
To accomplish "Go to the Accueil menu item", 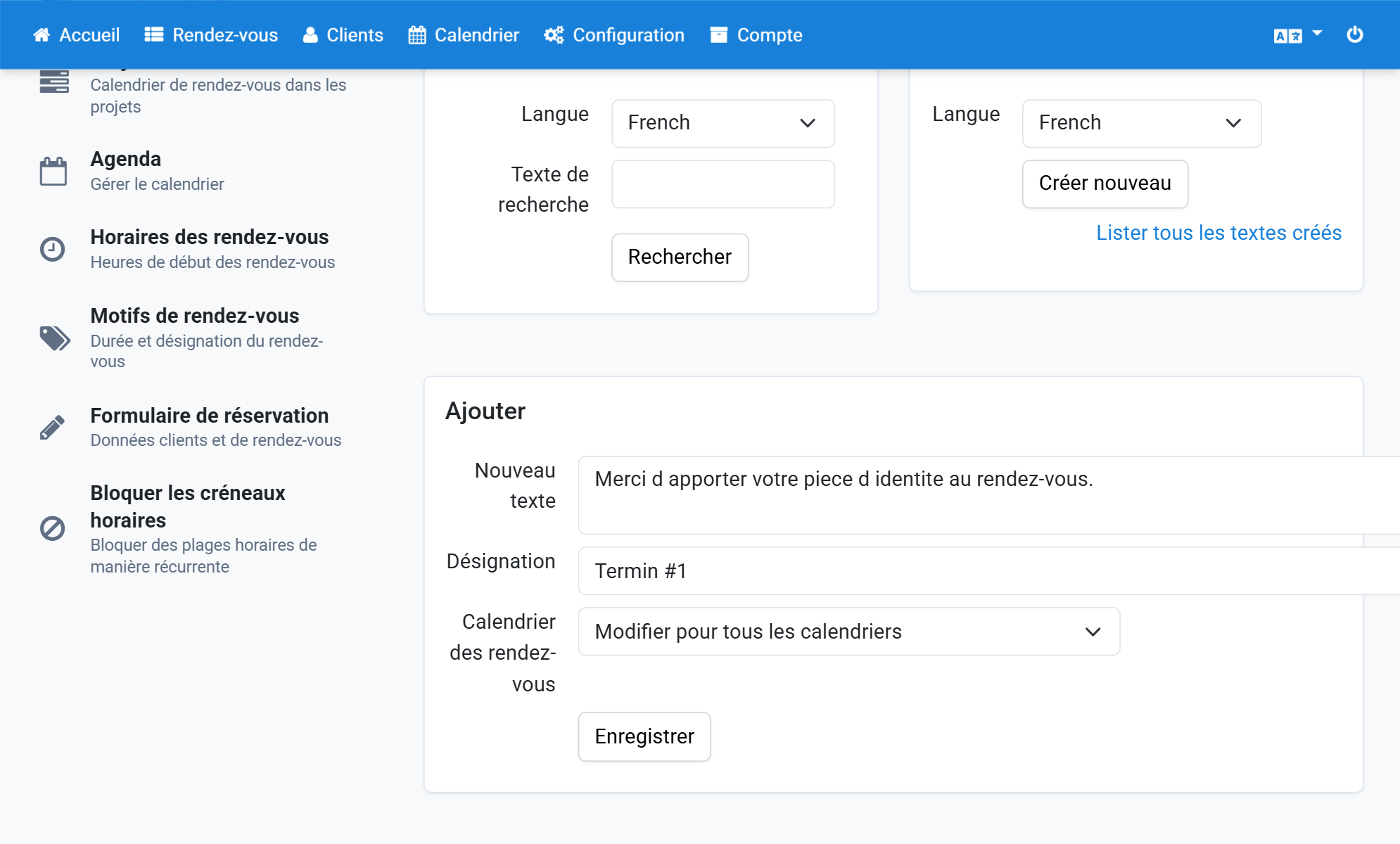I will point(76,35).
